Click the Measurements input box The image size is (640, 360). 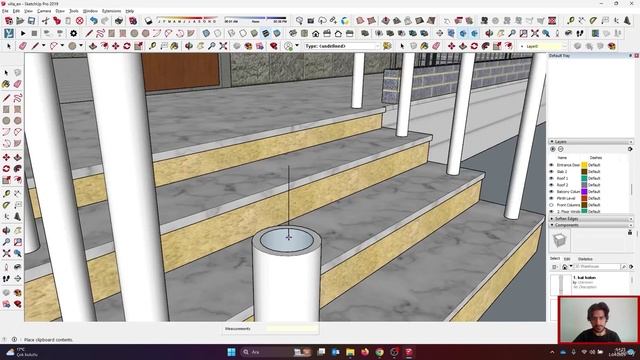(291, 329)
